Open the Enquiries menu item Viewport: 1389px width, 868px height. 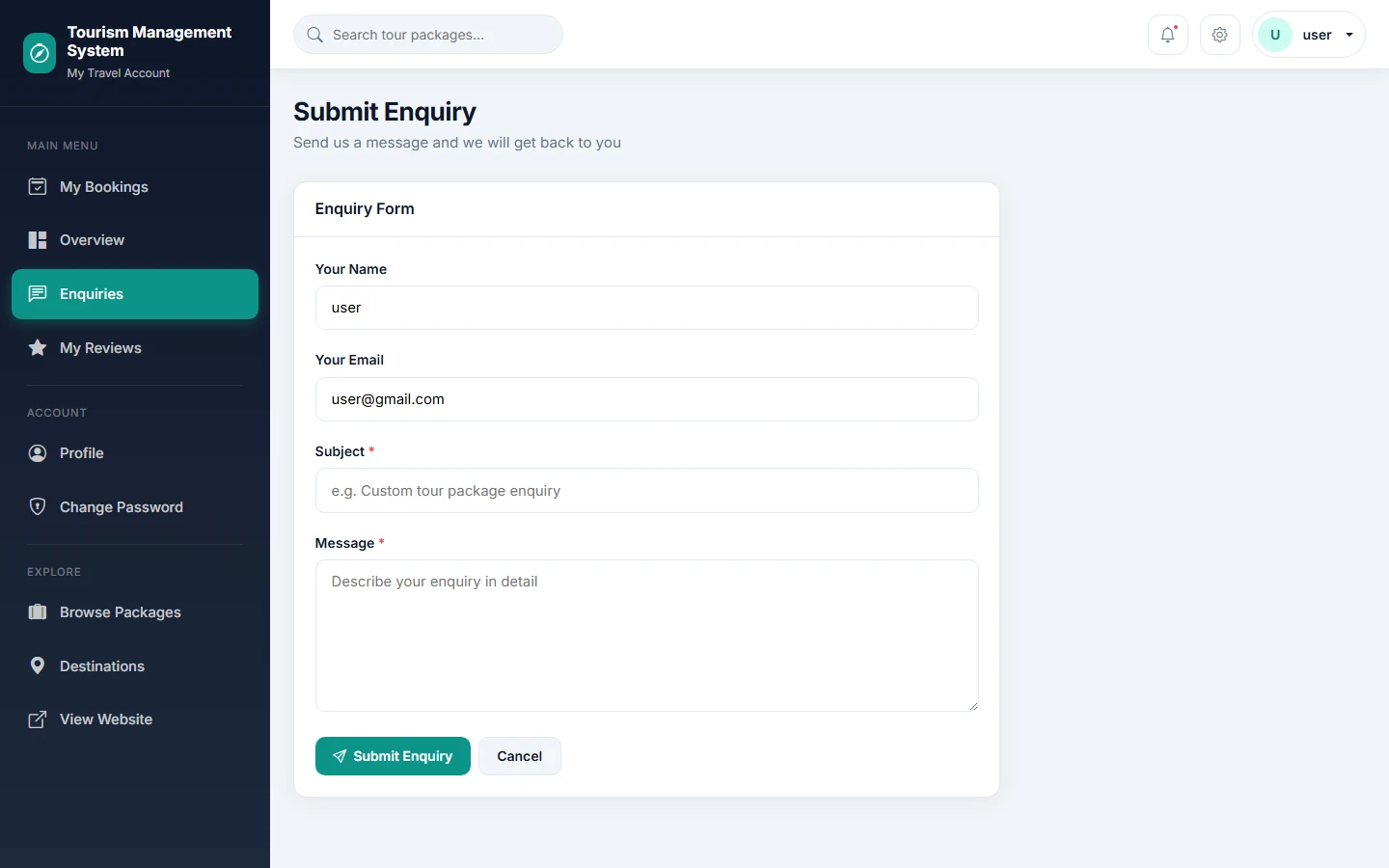(x=135, y=294)
